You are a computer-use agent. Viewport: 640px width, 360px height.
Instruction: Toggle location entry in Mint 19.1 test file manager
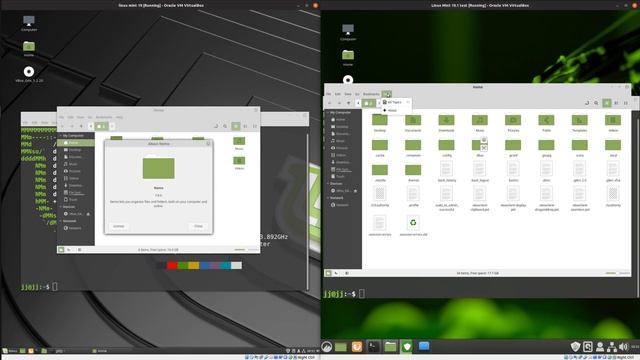(x=587, y=103)
